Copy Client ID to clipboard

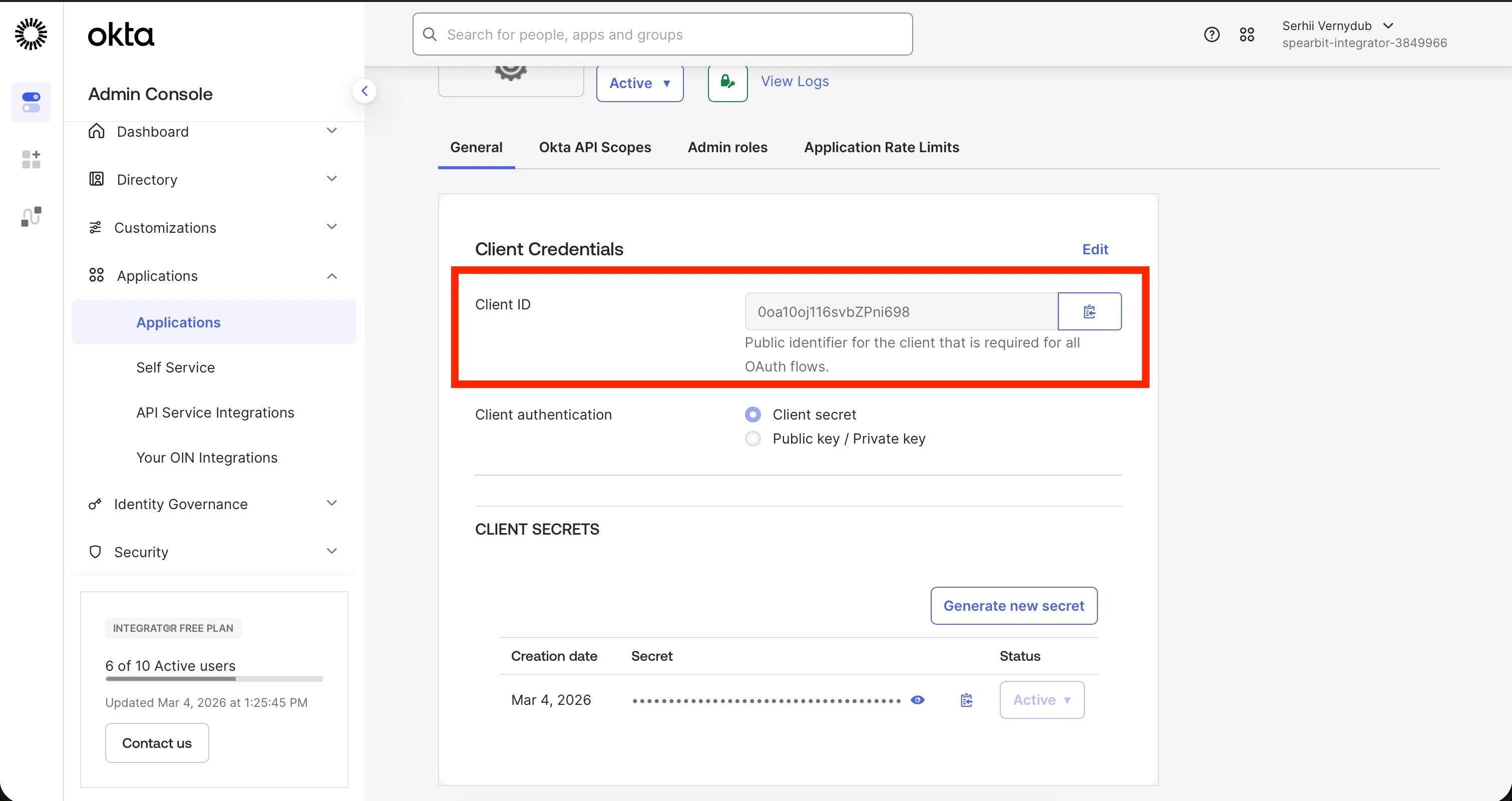point(1089,311)
